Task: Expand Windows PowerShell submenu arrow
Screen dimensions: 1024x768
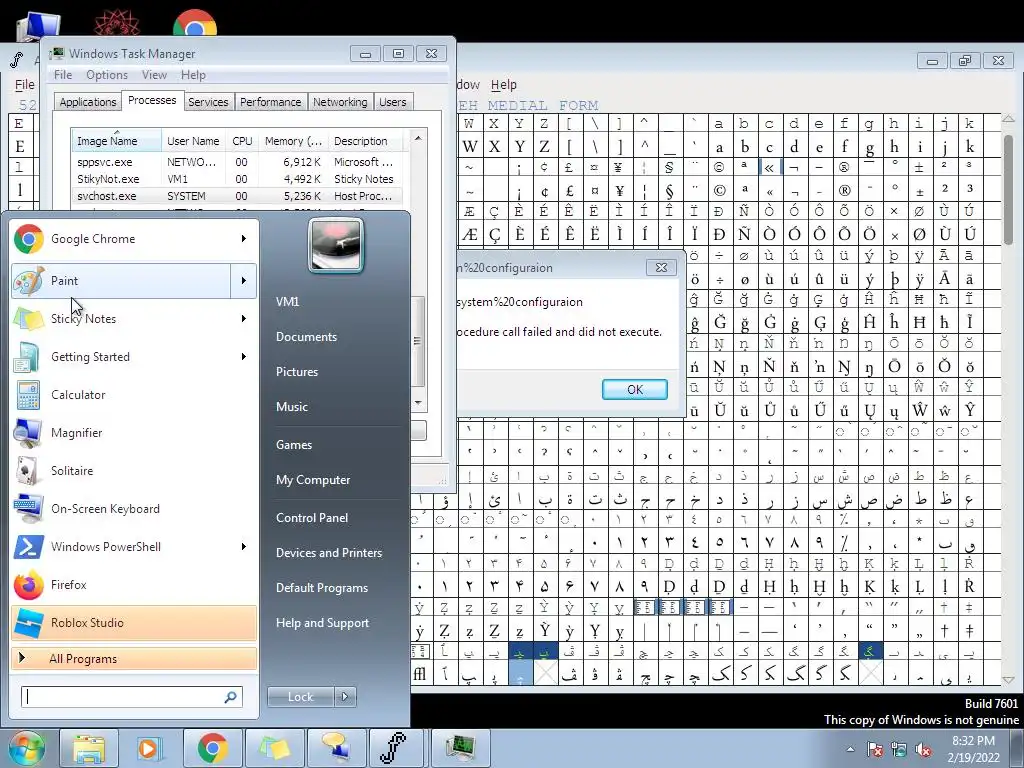Action: coord(244,547)
